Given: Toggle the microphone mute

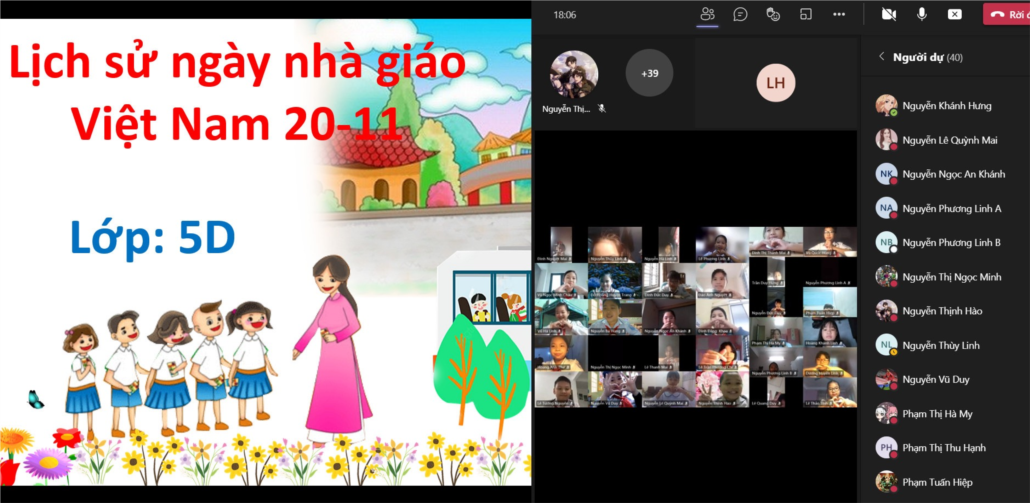Looking at the screenshot, I should pyautogui.click(x=921, y=14).
